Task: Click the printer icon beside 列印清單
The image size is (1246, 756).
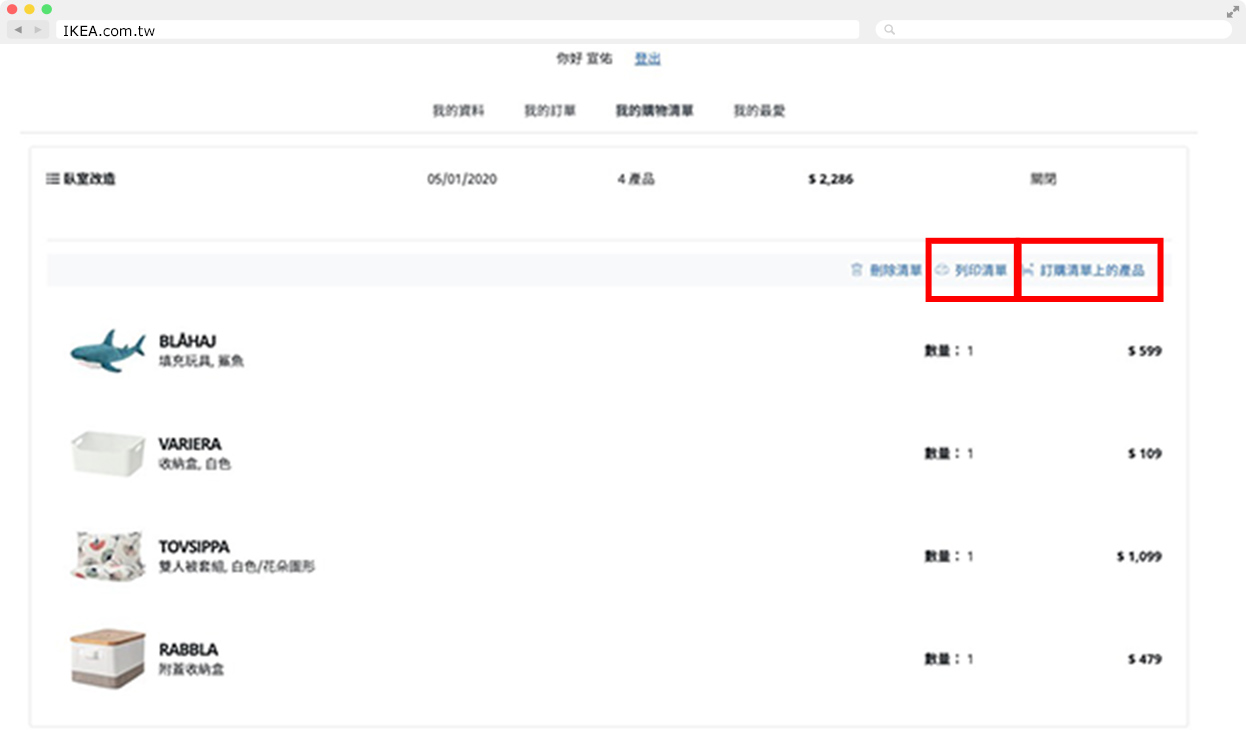Action: 941,270
